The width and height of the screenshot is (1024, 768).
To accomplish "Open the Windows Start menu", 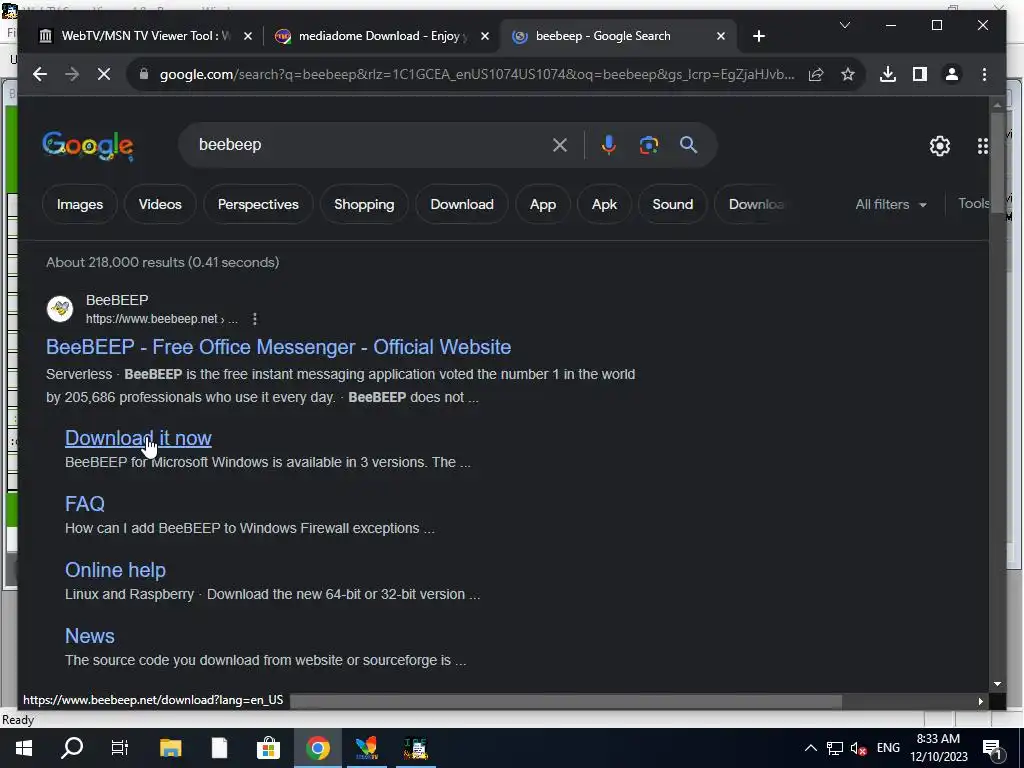I will click(x=24, y=748).
